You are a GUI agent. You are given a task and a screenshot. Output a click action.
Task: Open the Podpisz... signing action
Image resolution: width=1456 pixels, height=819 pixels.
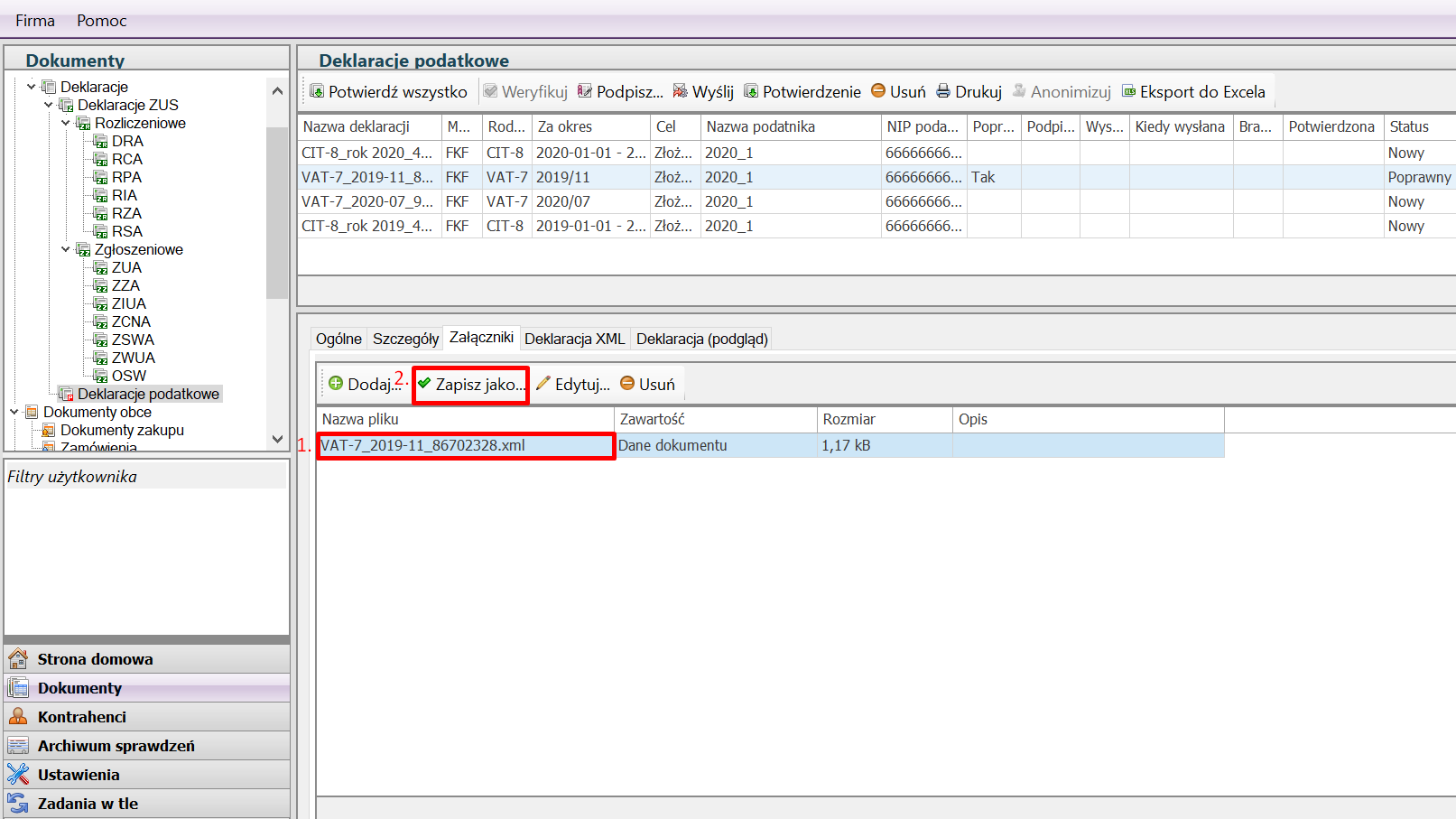click(620, 92)
